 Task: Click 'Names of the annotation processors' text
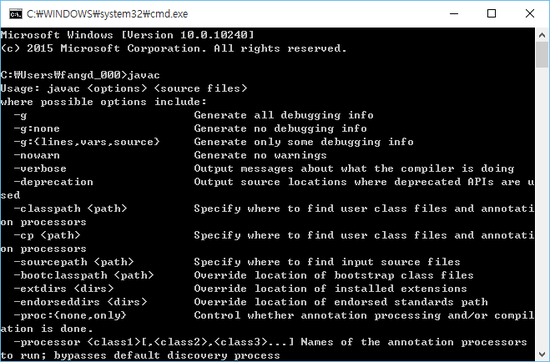[414, 342]
